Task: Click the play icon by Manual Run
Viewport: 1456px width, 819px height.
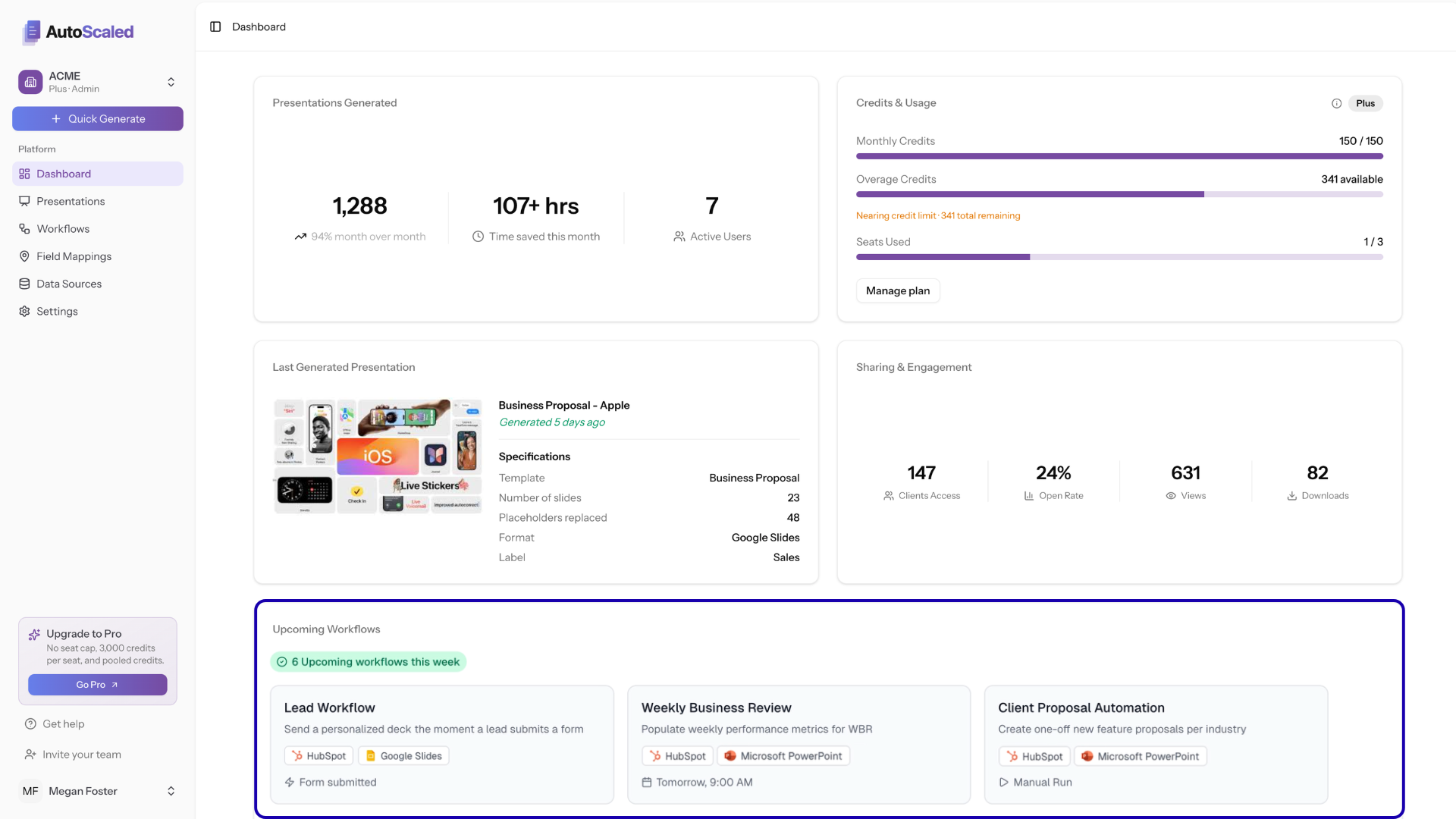Action: click(x=1003, y=783)
